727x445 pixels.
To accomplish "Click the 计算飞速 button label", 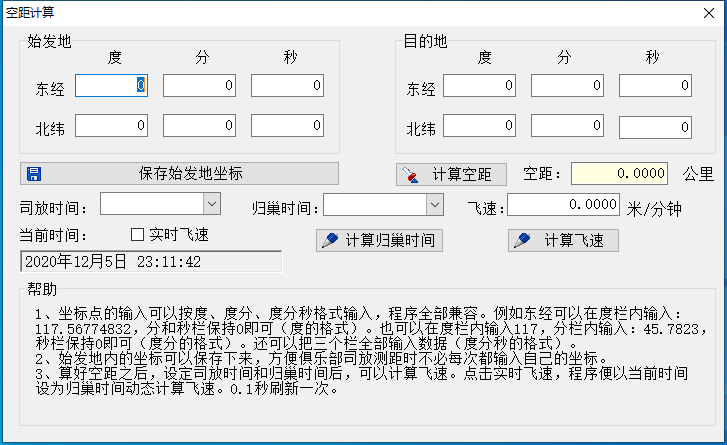I will click(574, 241).
